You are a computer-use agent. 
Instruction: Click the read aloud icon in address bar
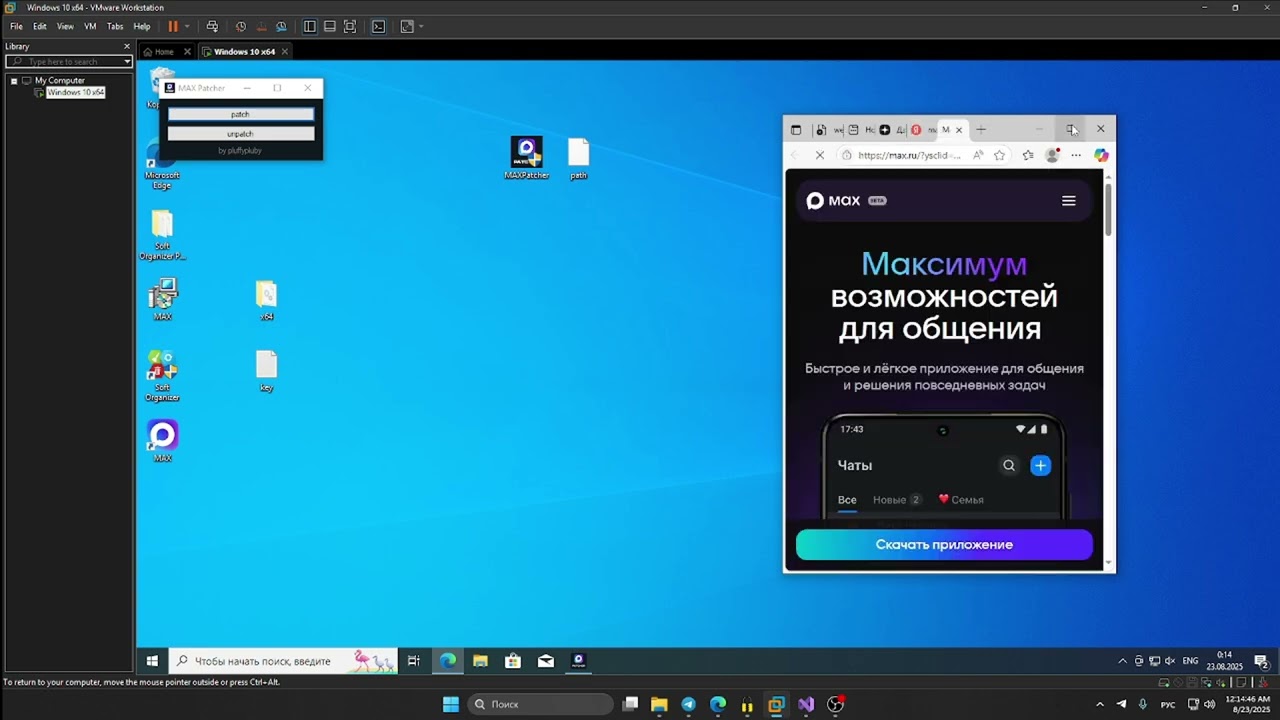978,155
